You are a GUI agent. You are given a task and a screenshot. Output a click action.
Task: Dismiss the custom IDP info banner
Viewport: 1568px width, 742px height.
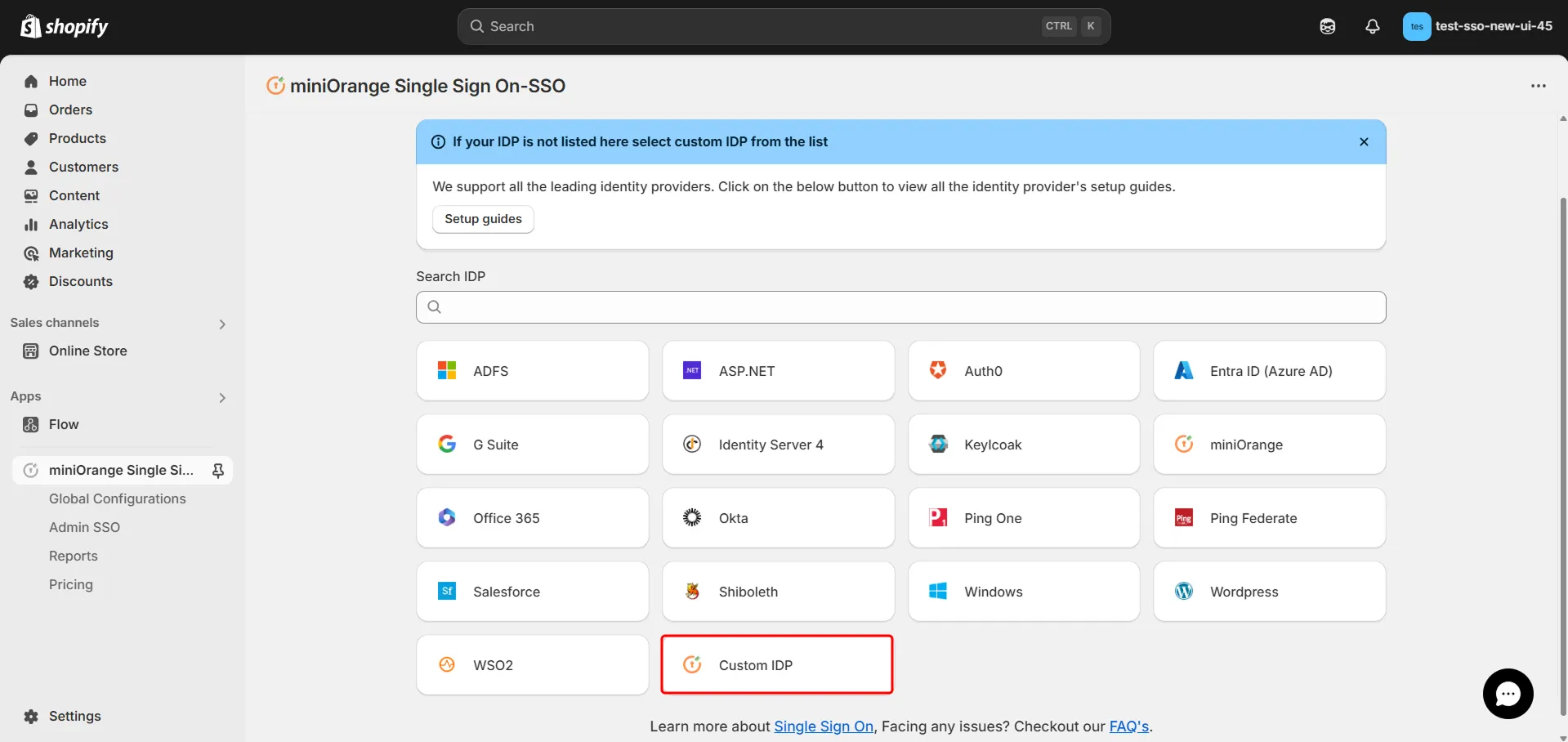tap(1364, 141)
